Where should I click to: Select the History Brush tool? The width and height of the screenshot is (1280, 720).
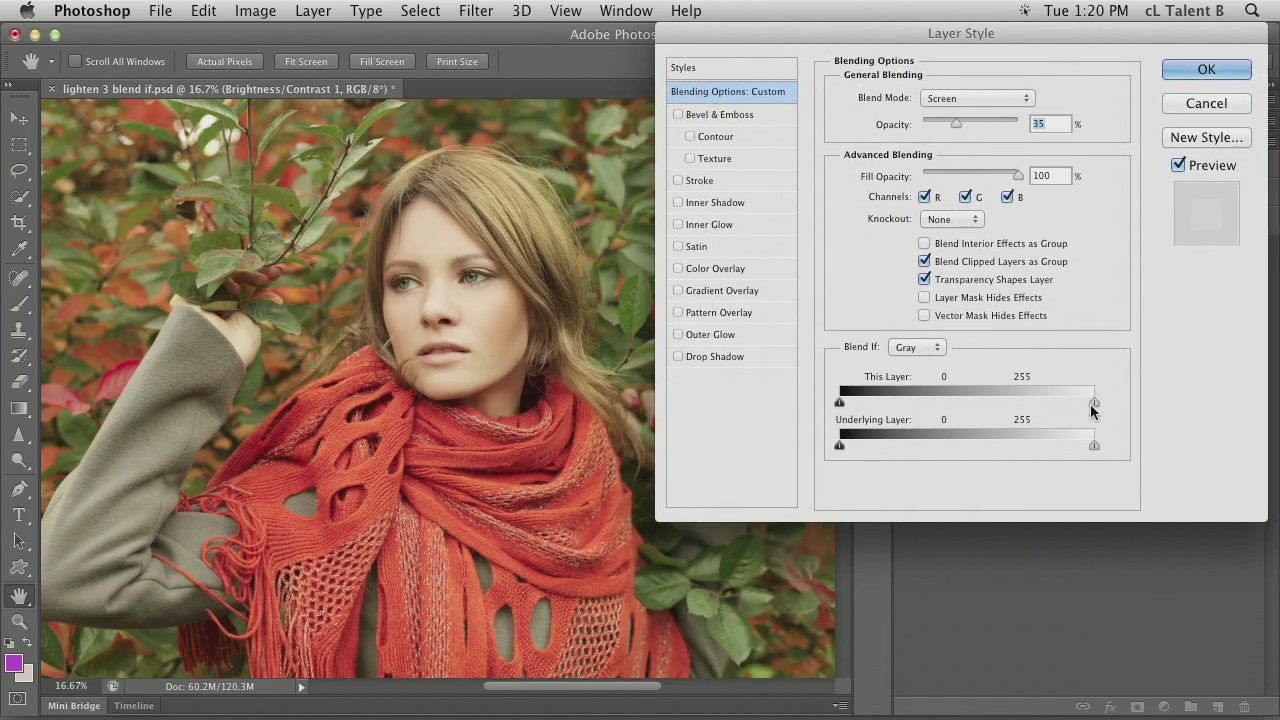tap(19, 356)
